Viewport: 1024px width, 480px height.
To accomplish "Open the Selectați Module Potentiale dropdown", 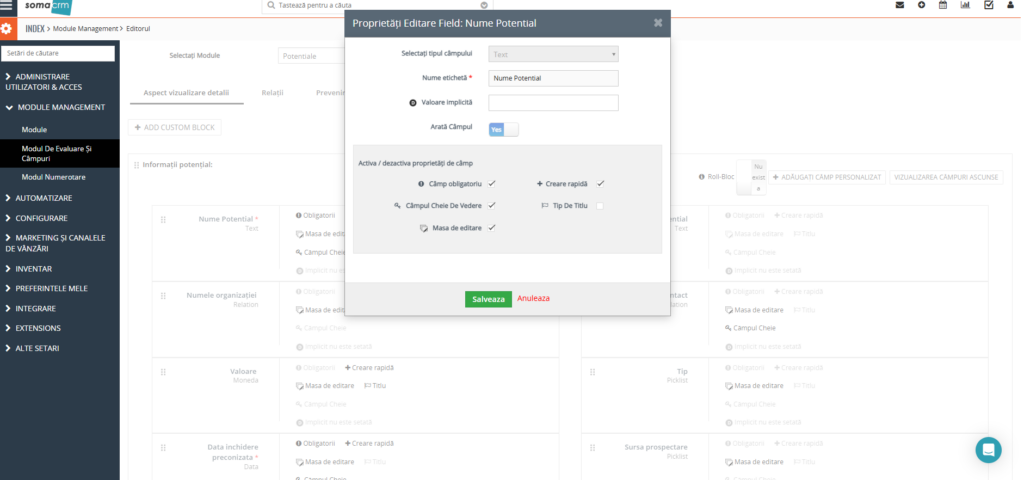I will (x=312, y=56).
